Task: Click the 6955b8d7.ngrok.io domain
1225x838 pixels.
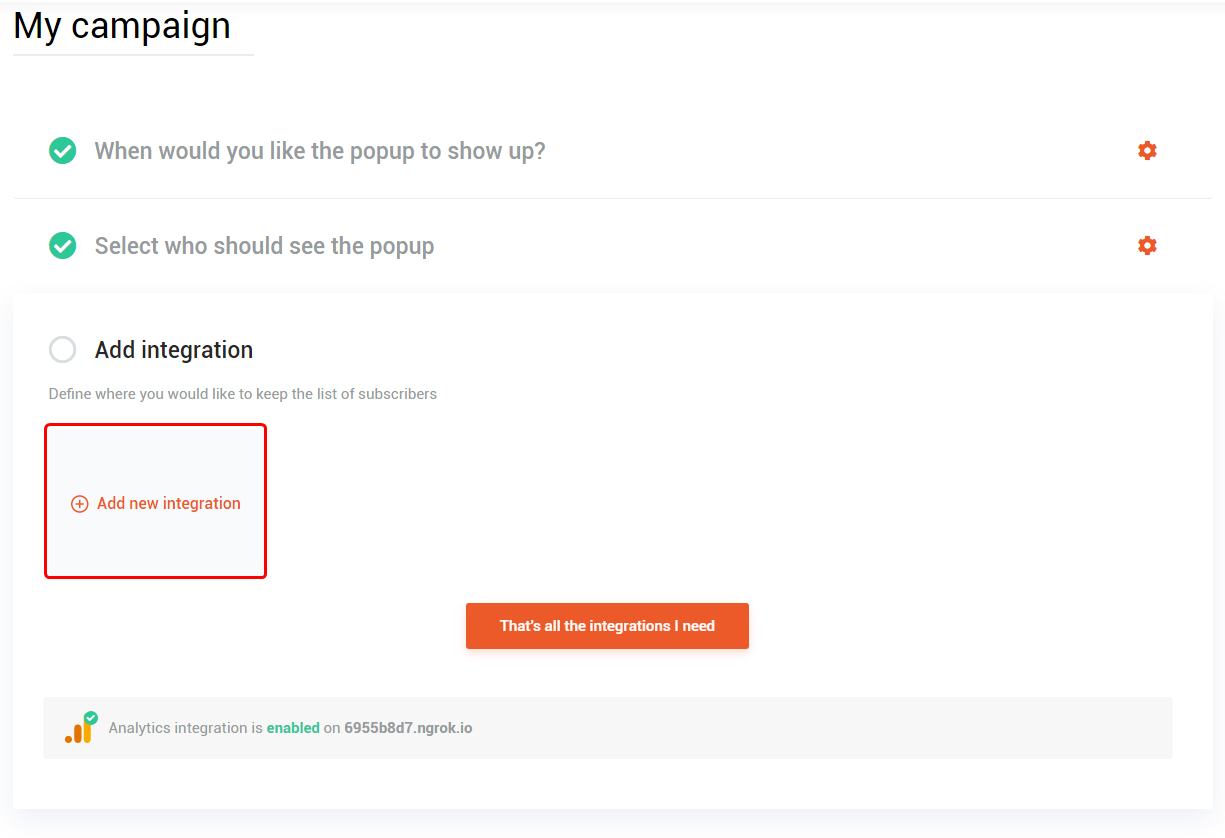Action: coord(408,728)
